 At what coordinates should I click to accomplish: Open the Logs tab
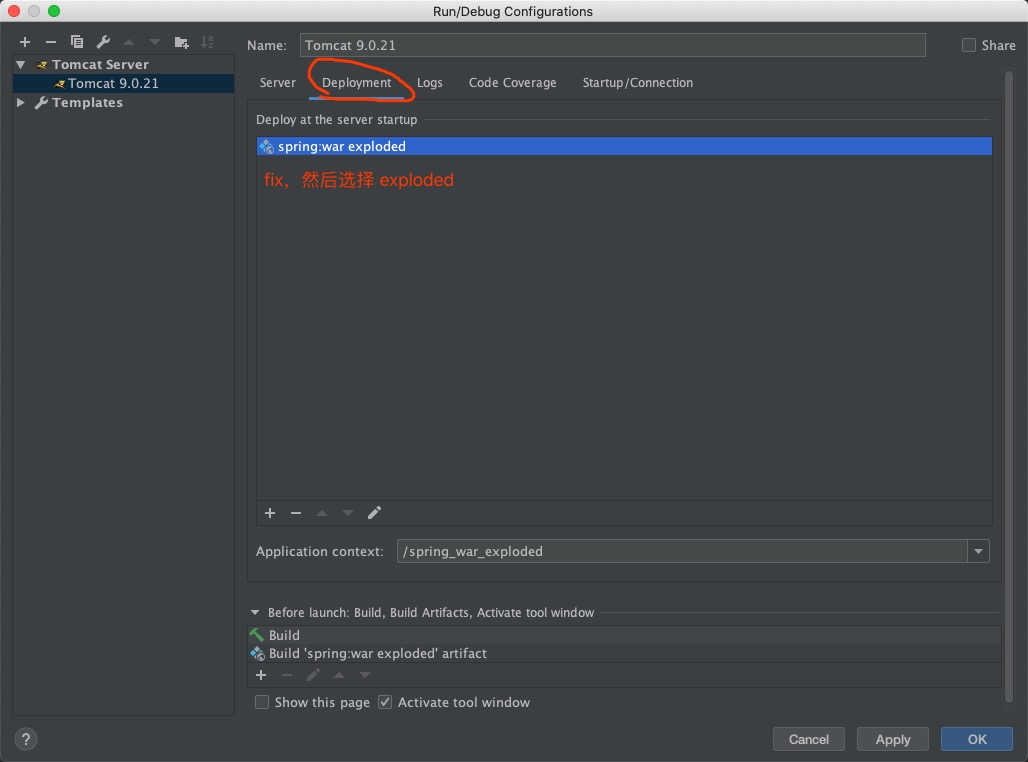(429, 83)
